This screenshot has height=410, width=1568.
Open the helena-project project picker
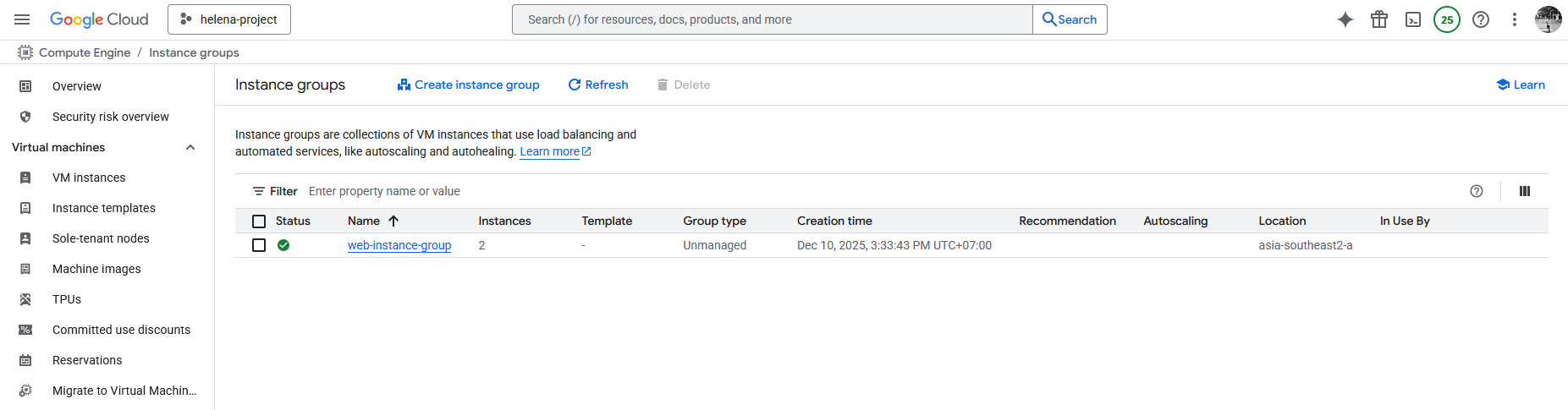coord(229,19)
